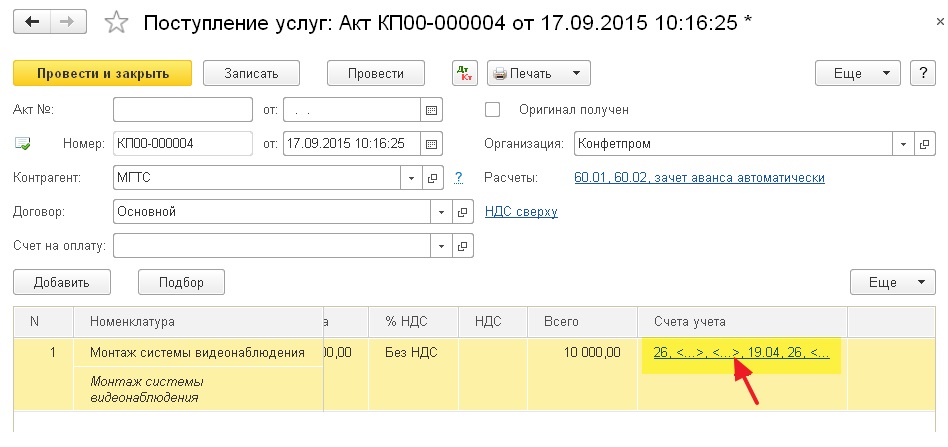Focus the Контрагент field with МГТС
The height and width of the screenshot is (447, 948).
pyautogui.click(x=257, y=178)
